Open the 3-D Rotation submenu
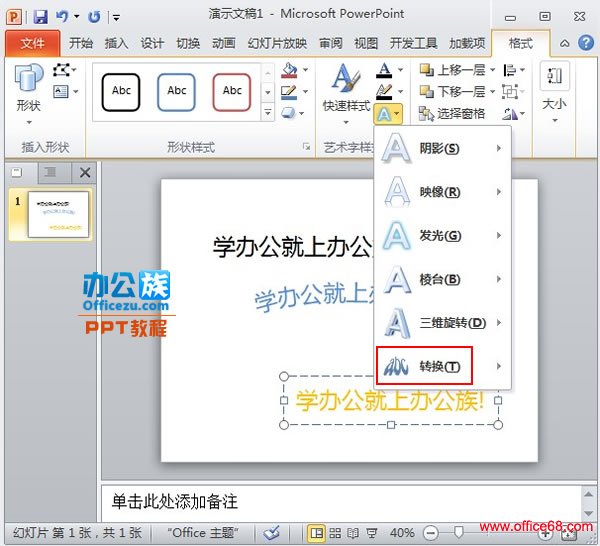This screenshot has width=600, height=546. point(443,323)
